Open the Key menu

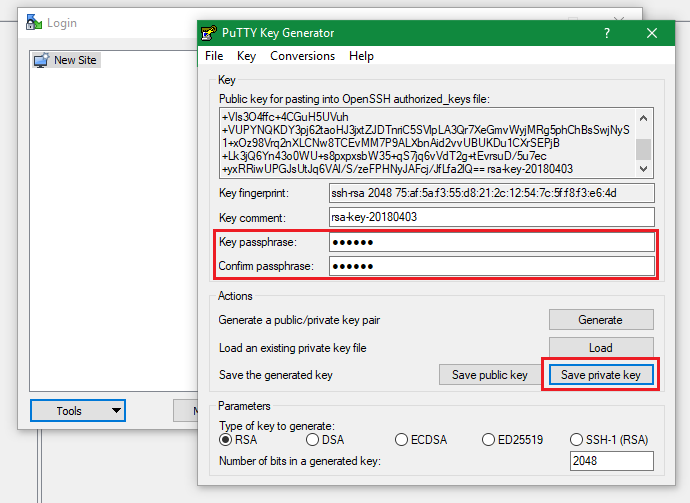coord(246,56)
